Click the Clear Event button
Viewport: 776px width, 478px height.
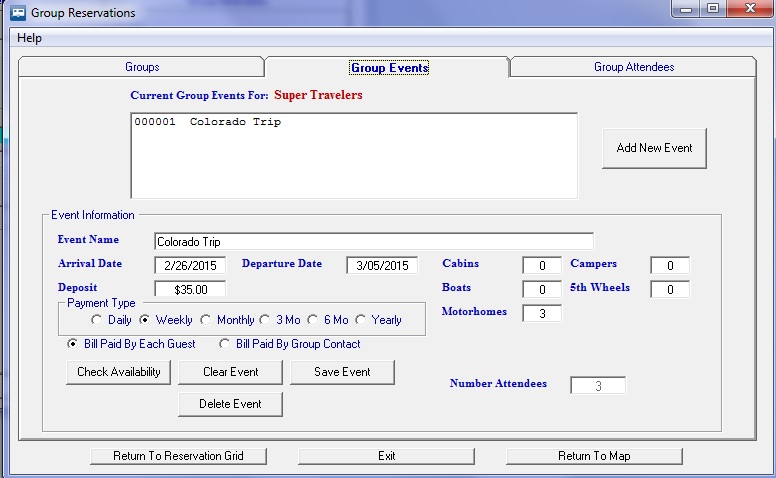pos(230,372)
